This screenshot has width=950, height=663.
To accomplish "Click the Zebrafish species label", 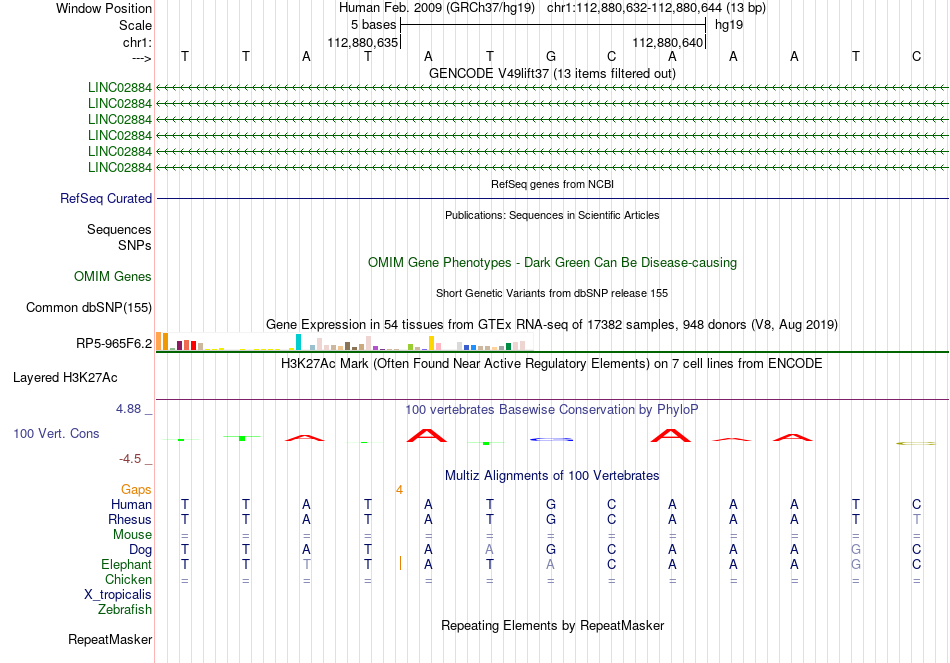I will 125,610.
